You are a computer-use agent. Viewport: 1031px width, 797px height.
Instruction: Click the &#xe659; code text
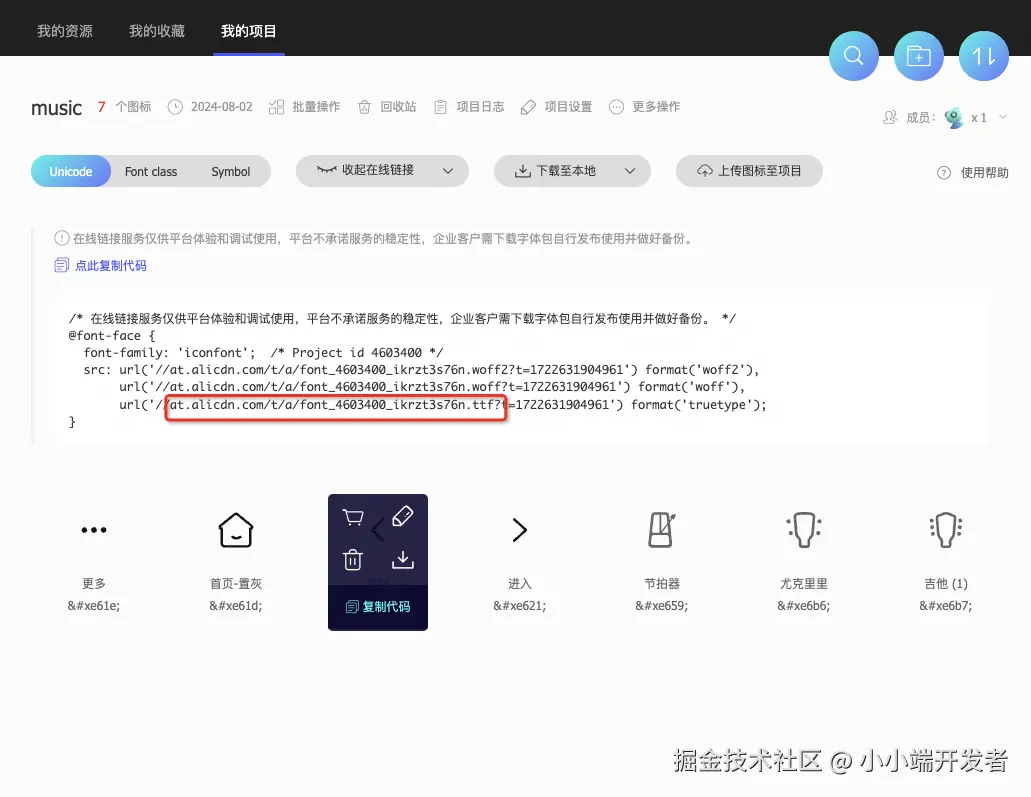[x=661, y=606]
